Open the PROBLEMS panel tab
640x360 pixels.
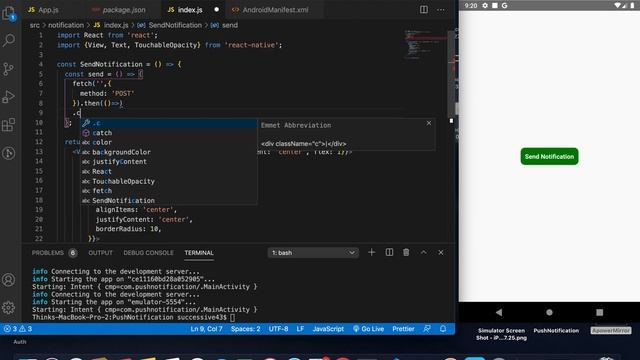[54, 253]
